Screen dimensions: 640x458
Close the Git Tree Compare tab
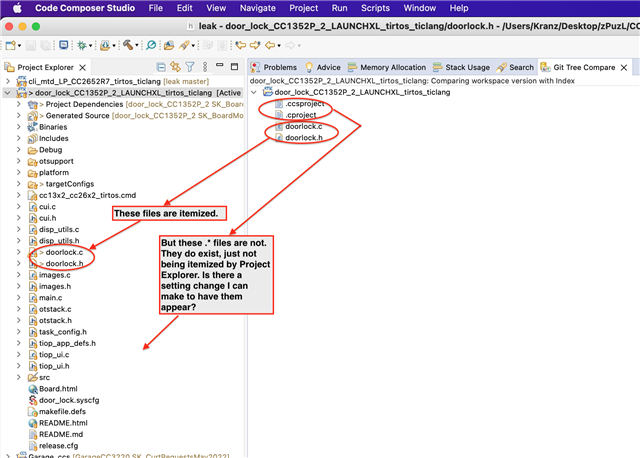624,67
